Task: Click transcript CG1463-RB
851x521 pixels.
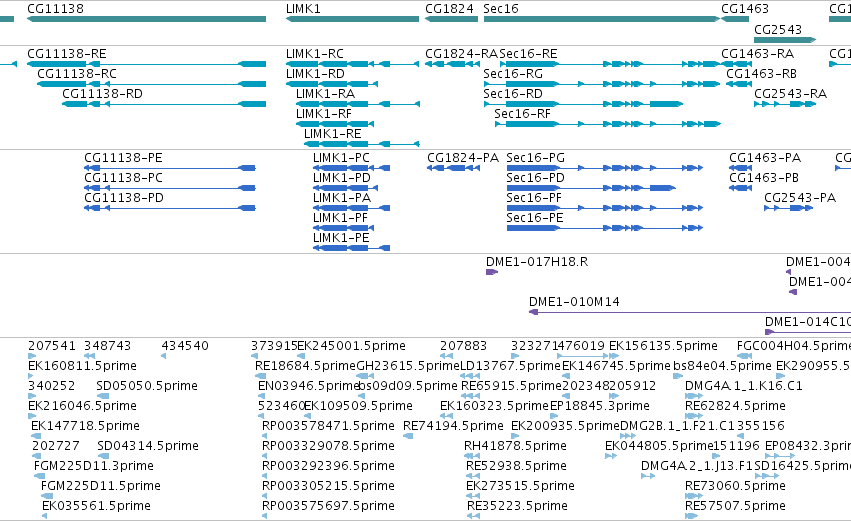Action: [x=761, y=74]
